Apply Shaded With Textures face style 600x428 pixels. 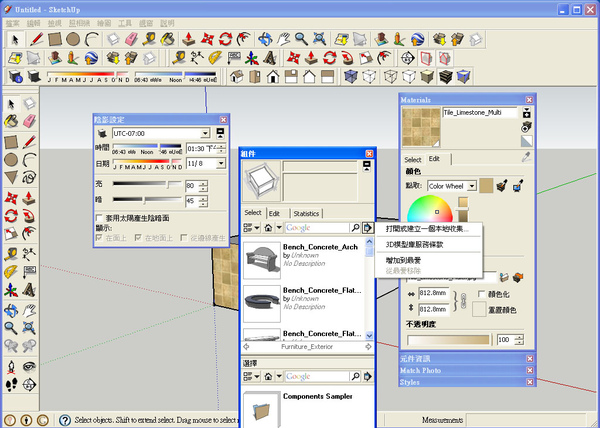pos(445,76)
